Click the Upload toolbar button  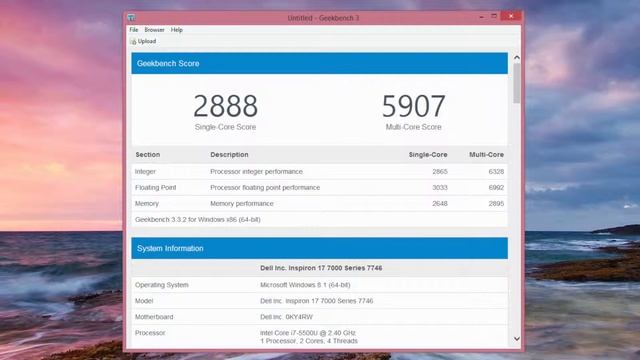(143, 41)
